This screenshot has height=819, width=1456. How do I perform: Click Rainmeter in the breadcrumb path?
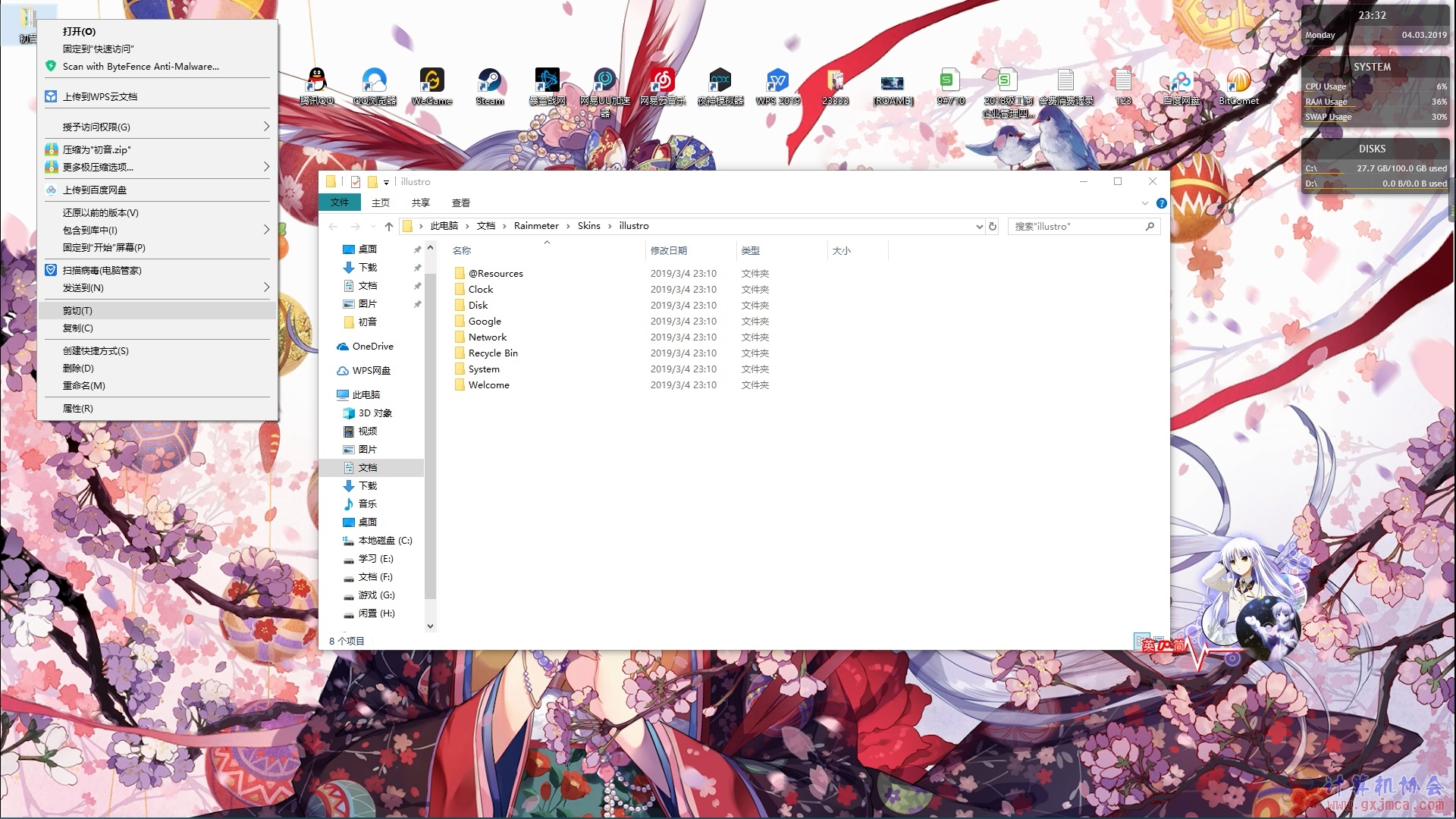click(x=536, y=226)
